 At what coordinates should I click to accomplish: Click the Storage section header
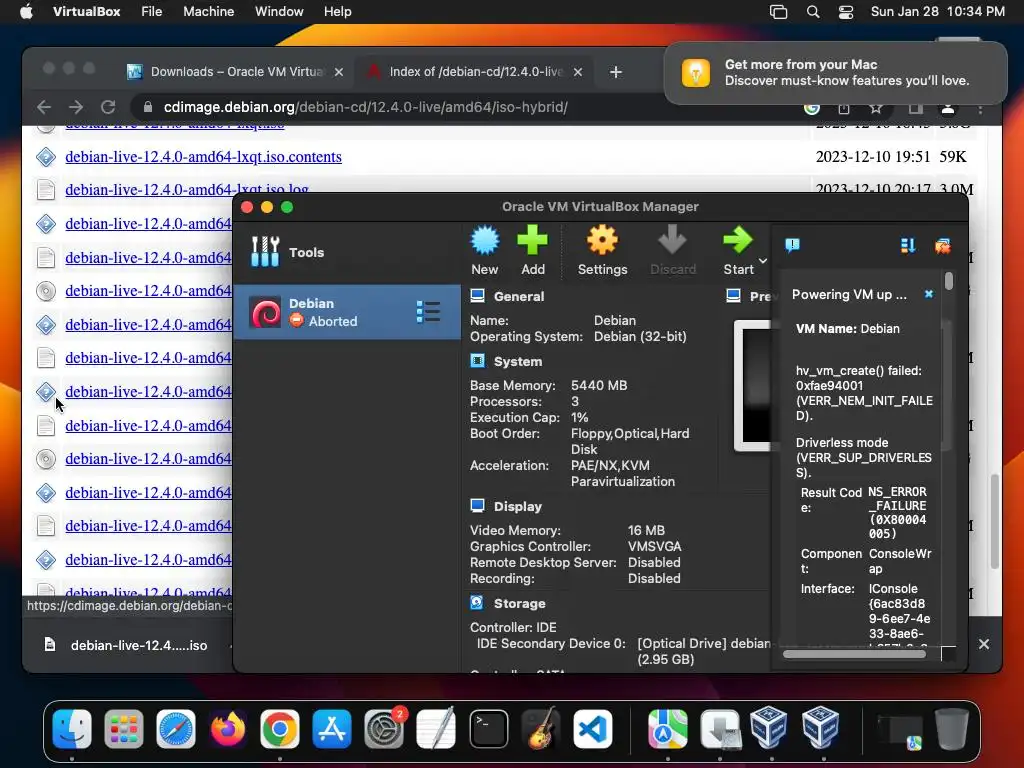coord(520,603)
